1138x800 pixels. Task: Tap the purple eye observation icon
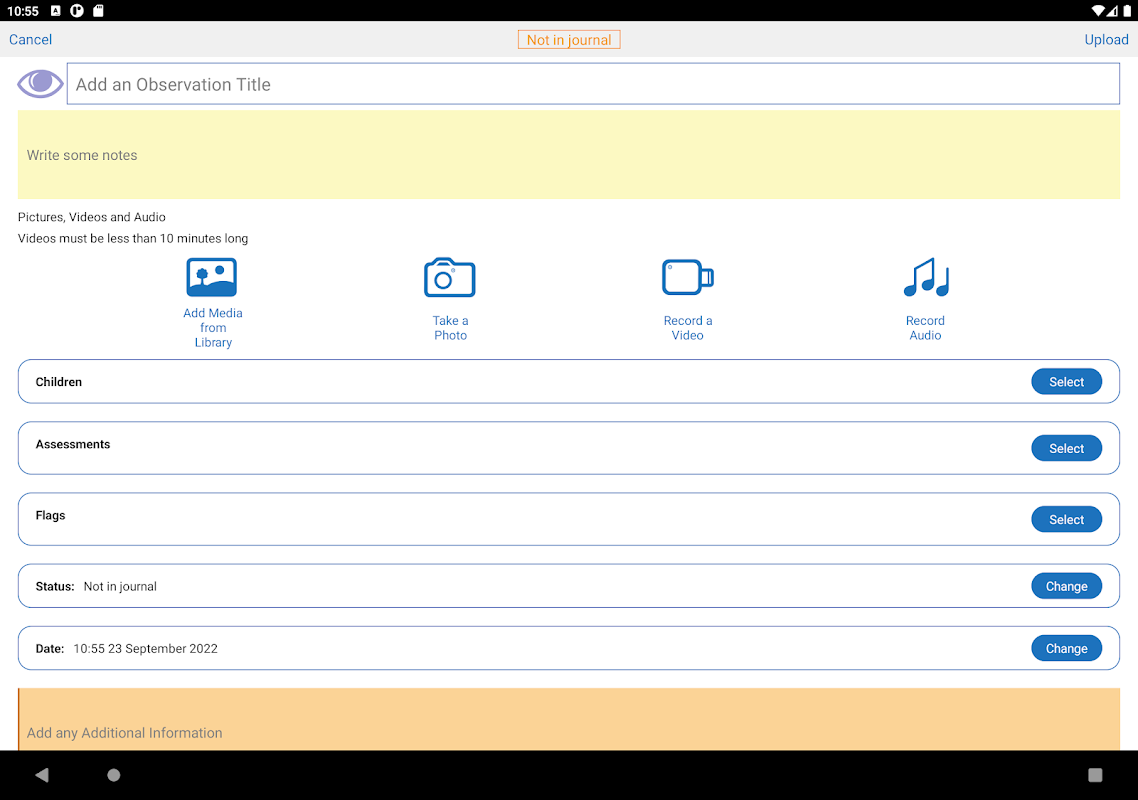tap(40, 83)
